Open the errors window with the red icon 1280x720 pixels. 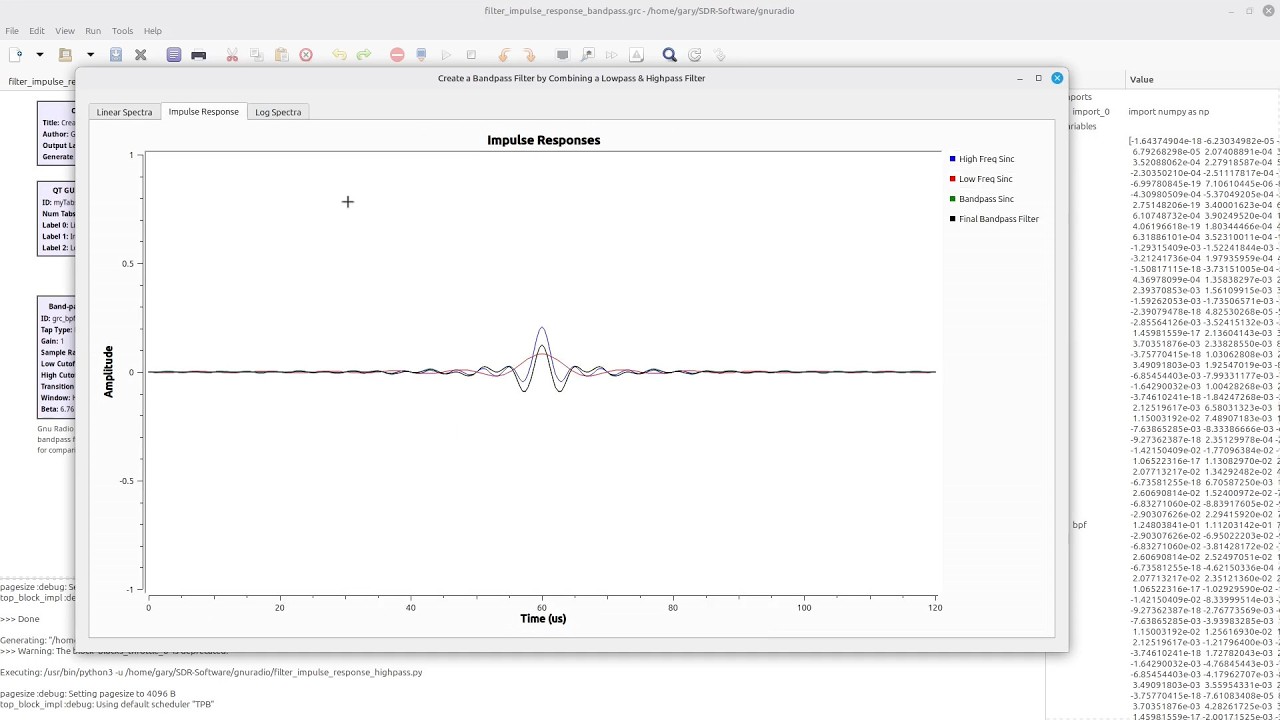(x=397, y=55)
